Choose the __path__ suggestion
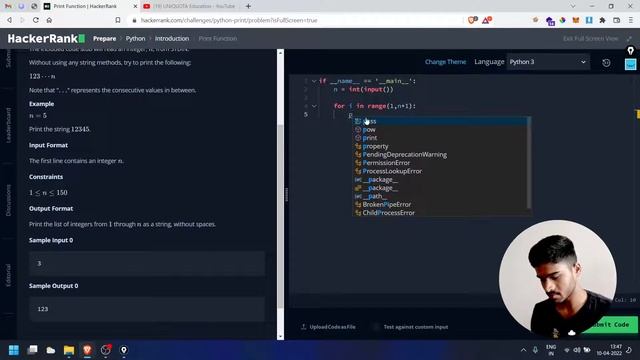The image size is (640, 360). tap(440, 196)
